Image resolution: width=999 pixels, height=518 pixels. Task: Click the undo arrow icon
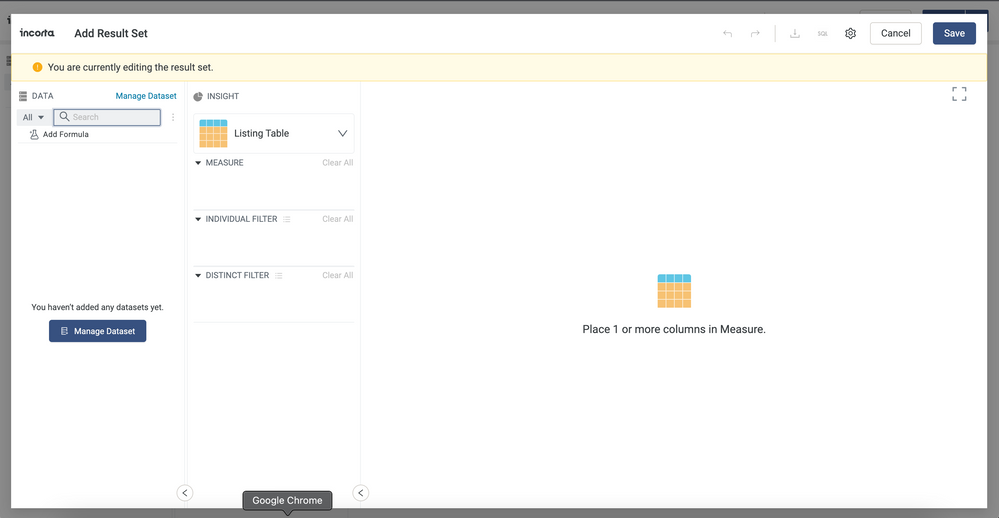click(727, 34)
